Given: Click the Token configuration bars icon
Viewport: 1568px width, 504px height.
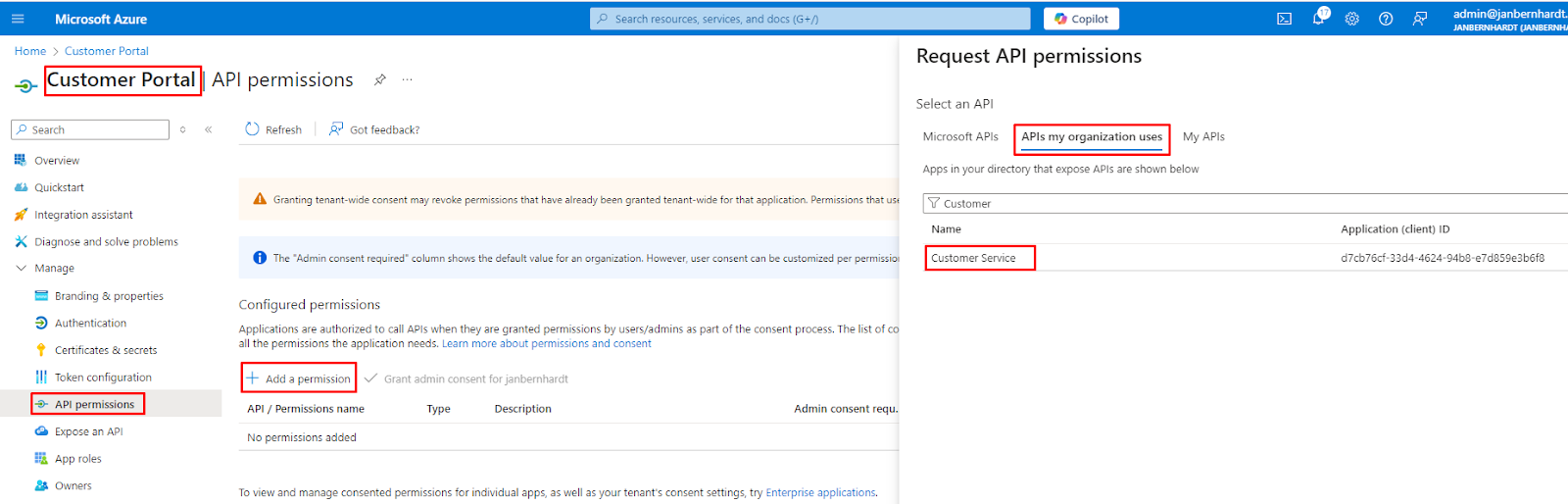Looking at the screenshot, I should pyautogui.click(x=41, y=377).
